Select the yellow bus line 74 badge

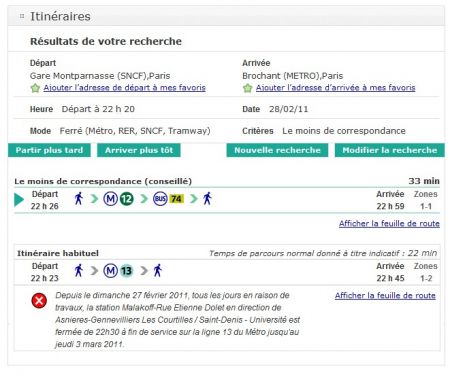(x=176, y=199)
